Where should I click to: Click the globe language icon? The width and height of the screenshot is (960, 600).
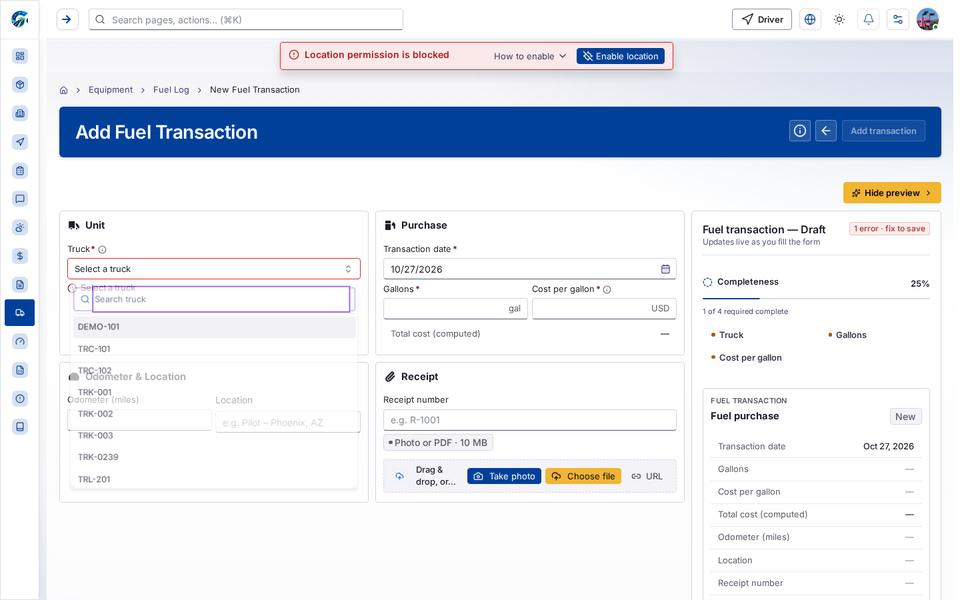click(x=810, y=20)
